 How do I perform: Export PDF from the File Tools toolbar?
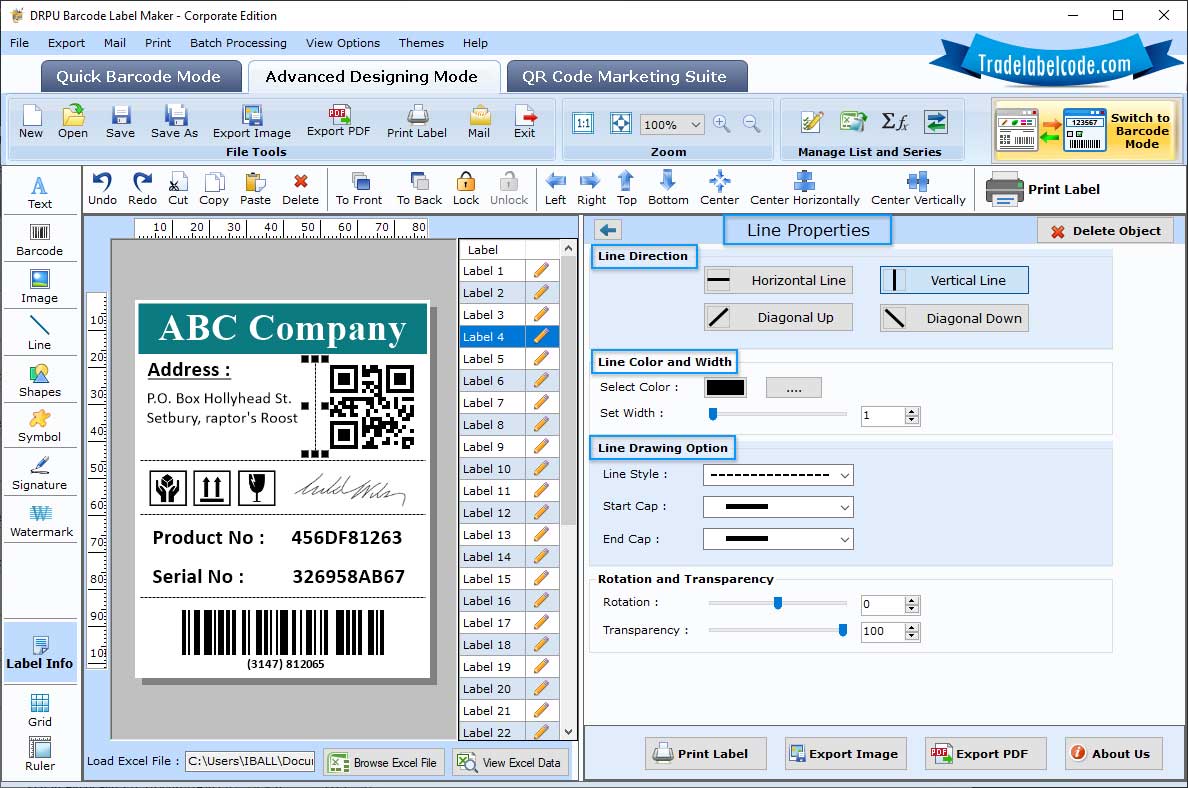click(338, 121)
